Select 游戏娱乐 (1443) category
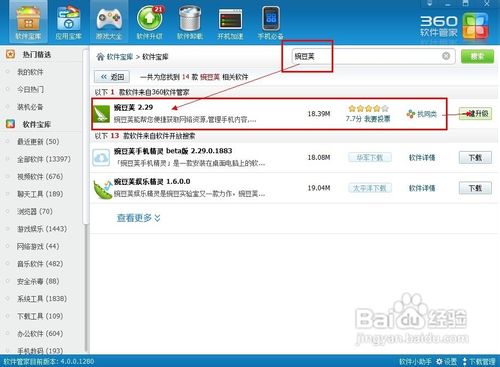 42,229
